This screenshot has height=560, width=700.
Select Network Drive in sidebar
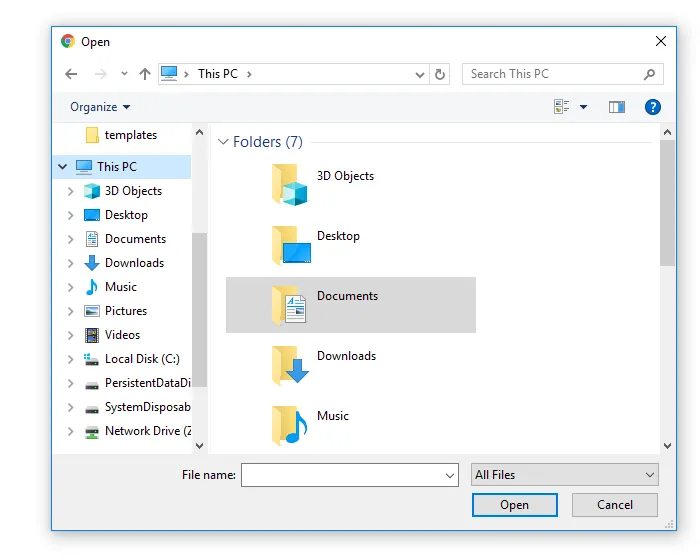click(138, 431)
